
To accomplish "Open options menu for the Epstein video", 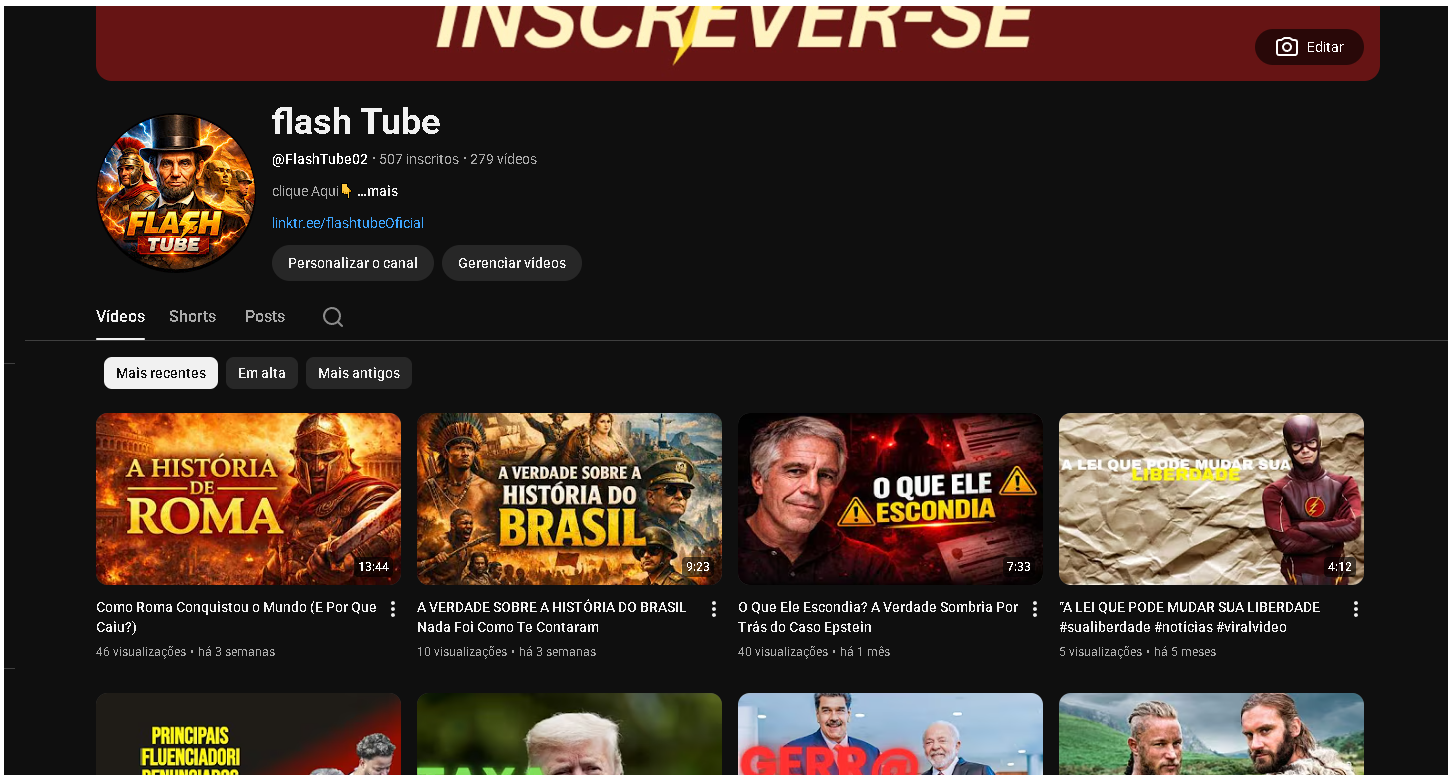I will [x=1035, y=609].
